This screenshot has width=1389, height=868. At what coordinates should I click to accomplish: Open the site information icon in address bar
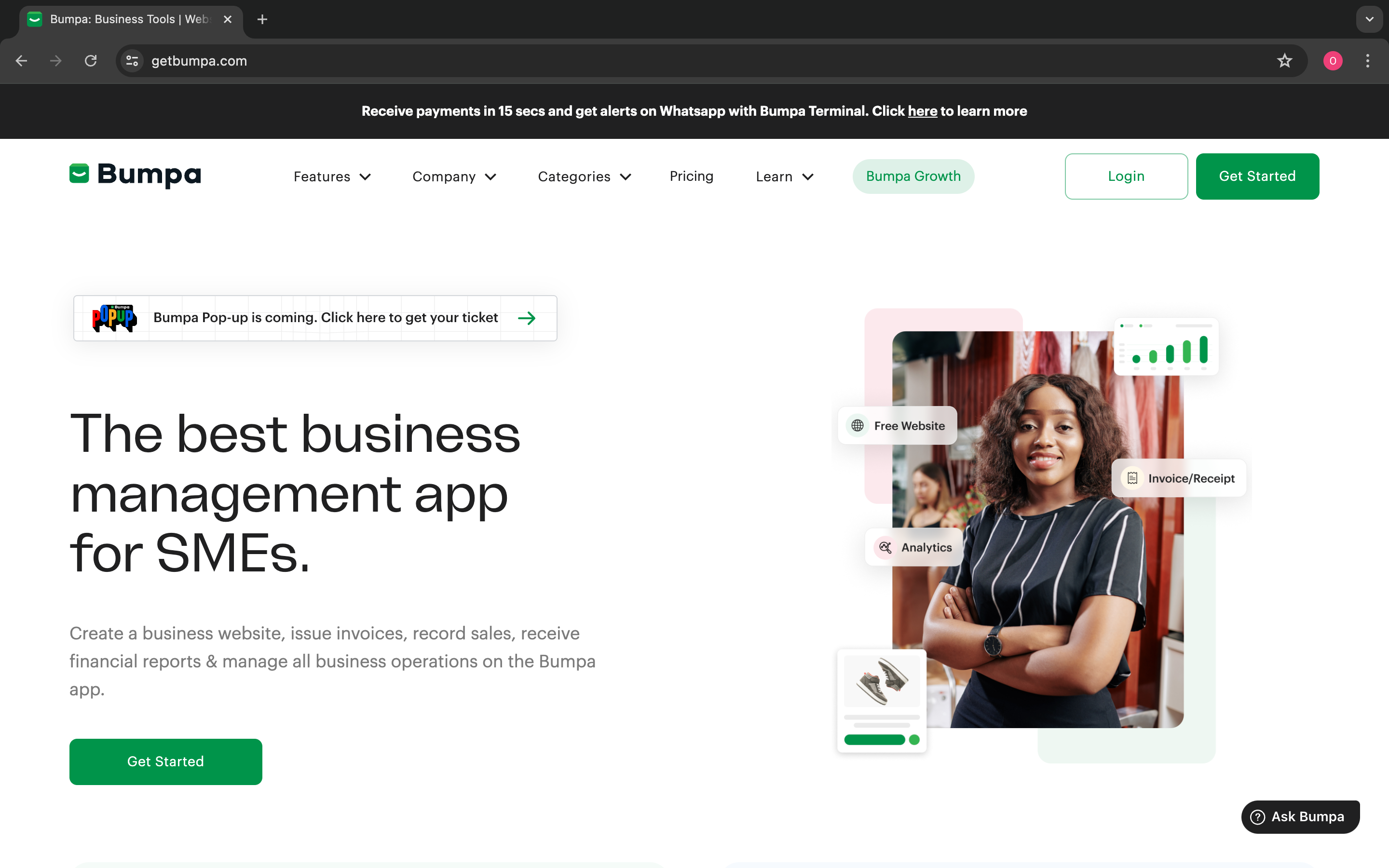(132, 61)
